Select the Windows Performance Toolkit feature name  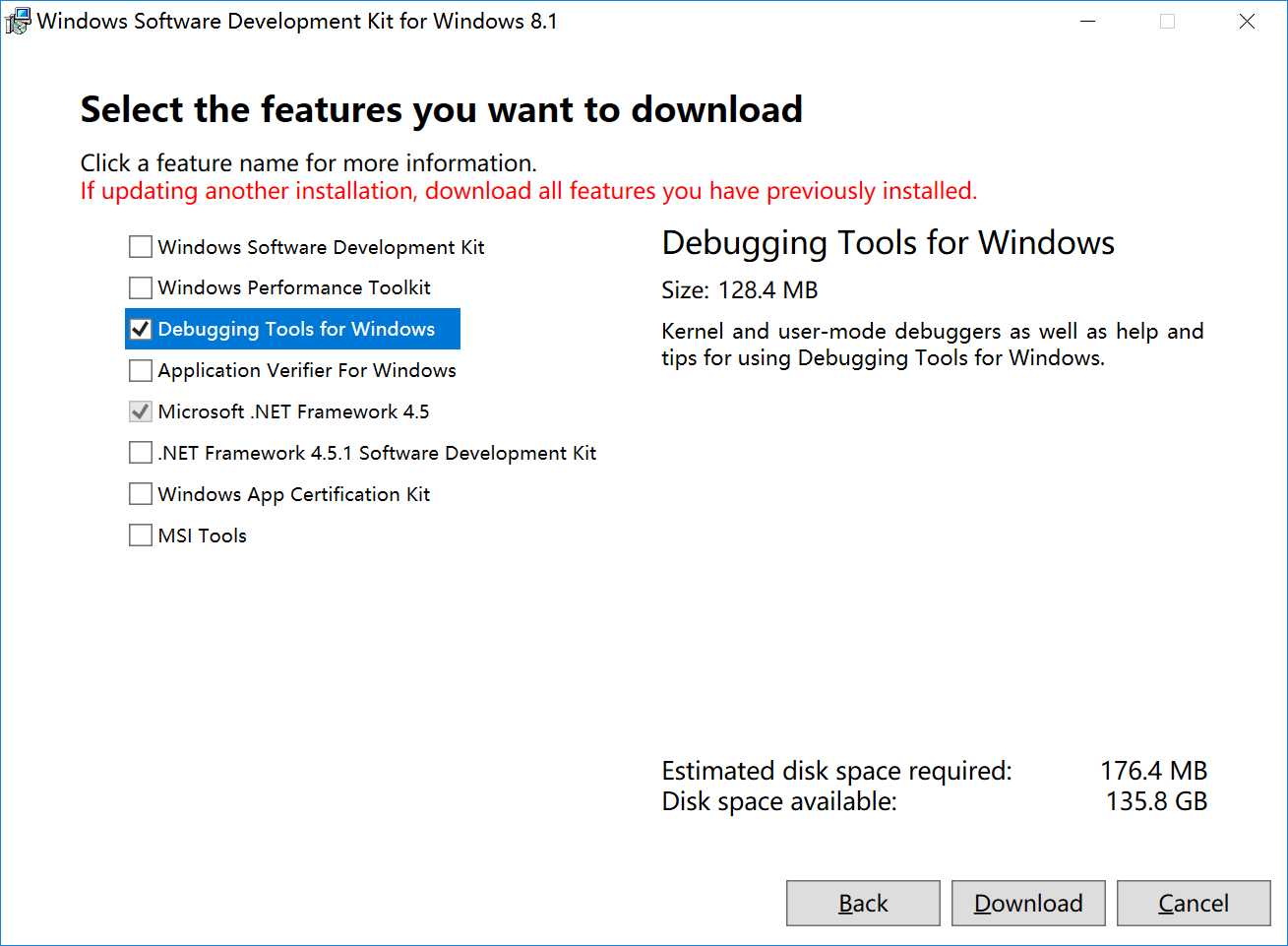click(x=294, y=287)
